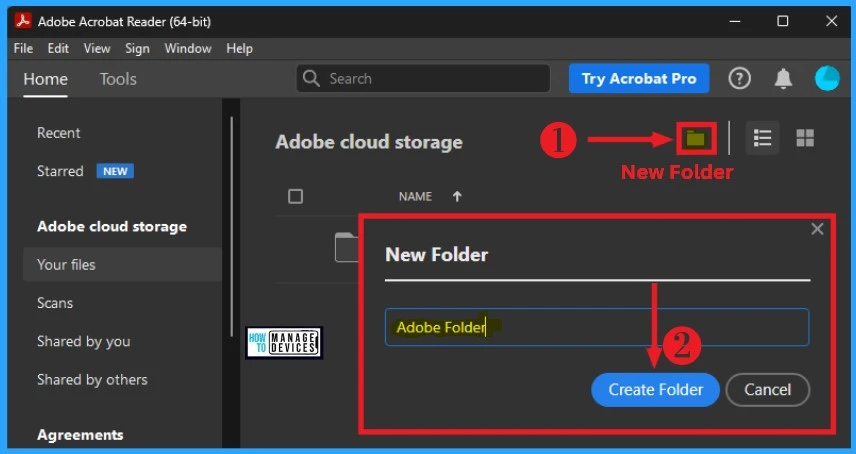The height and width of the screenshot is (454, 856).
Task: Click the New Folder icon in cloud storage
Action: click(x=696, y=138)
